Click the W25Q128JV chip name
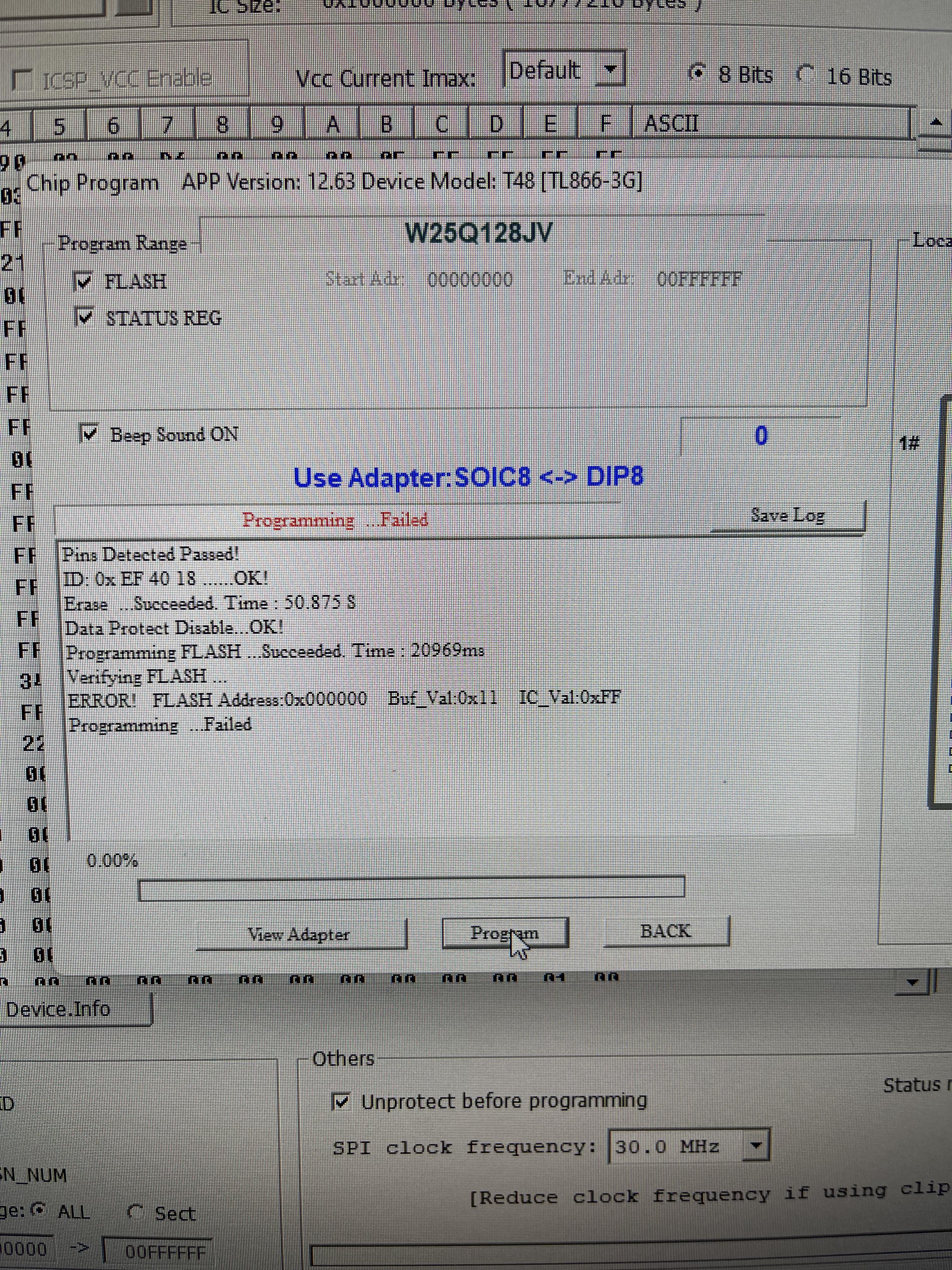 (479, 233)
